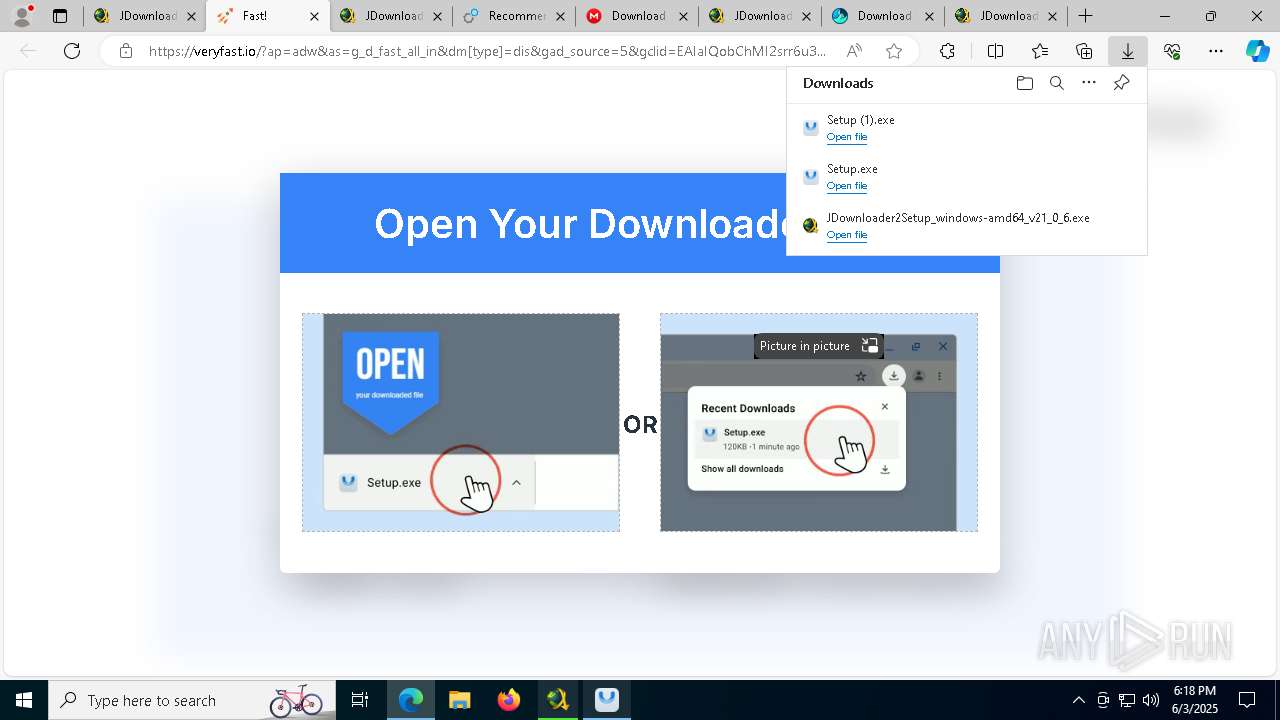Select Setup (1).exe download entry
This screenshot has width=1280, height=720.
click(x=966, y=128)
